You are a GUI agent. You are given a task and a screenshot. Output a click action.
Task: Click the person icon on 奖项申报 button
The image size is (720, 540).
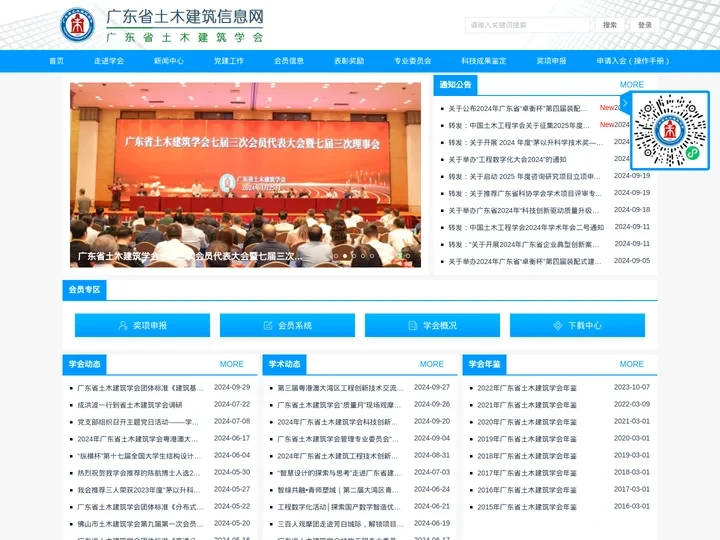[123, 326]
